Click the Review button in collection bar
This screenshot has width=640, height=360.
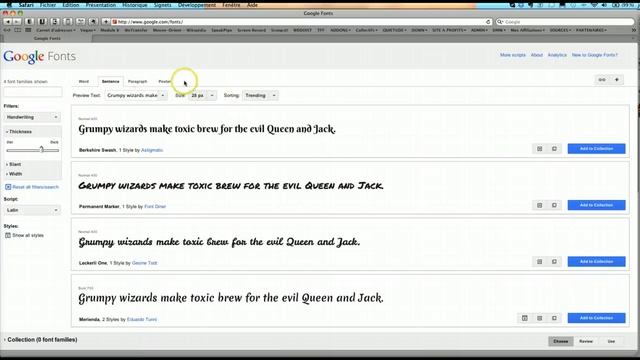[x=586, y=341]
